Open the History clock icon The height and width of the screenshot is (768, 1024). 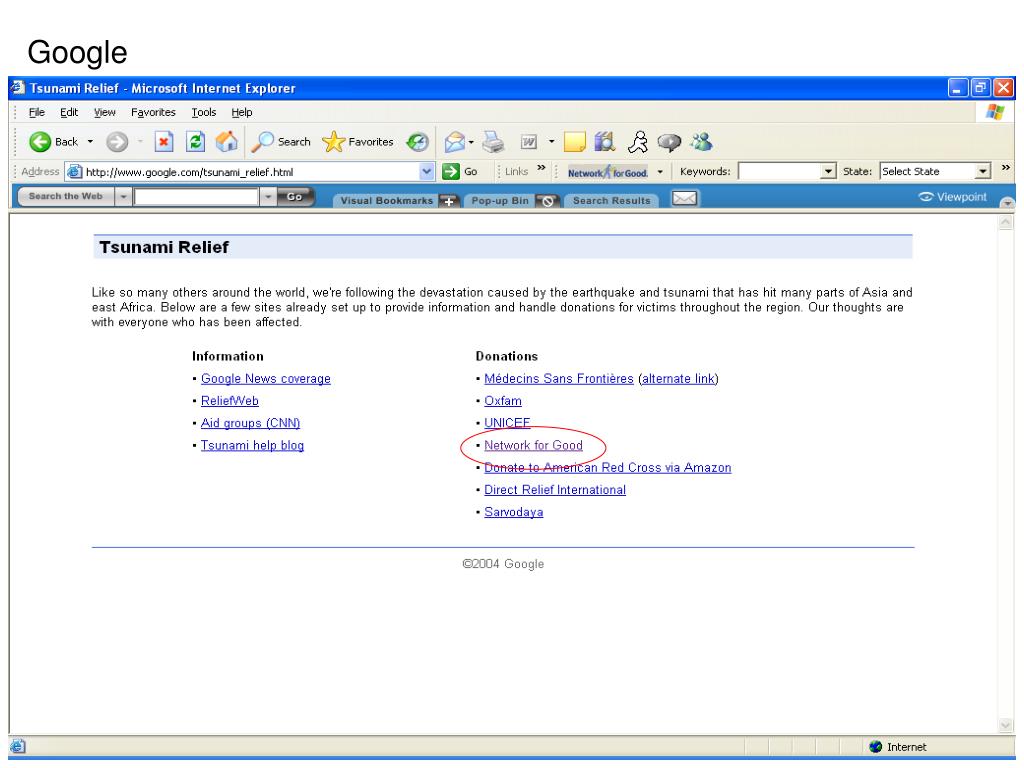point(417,142)
